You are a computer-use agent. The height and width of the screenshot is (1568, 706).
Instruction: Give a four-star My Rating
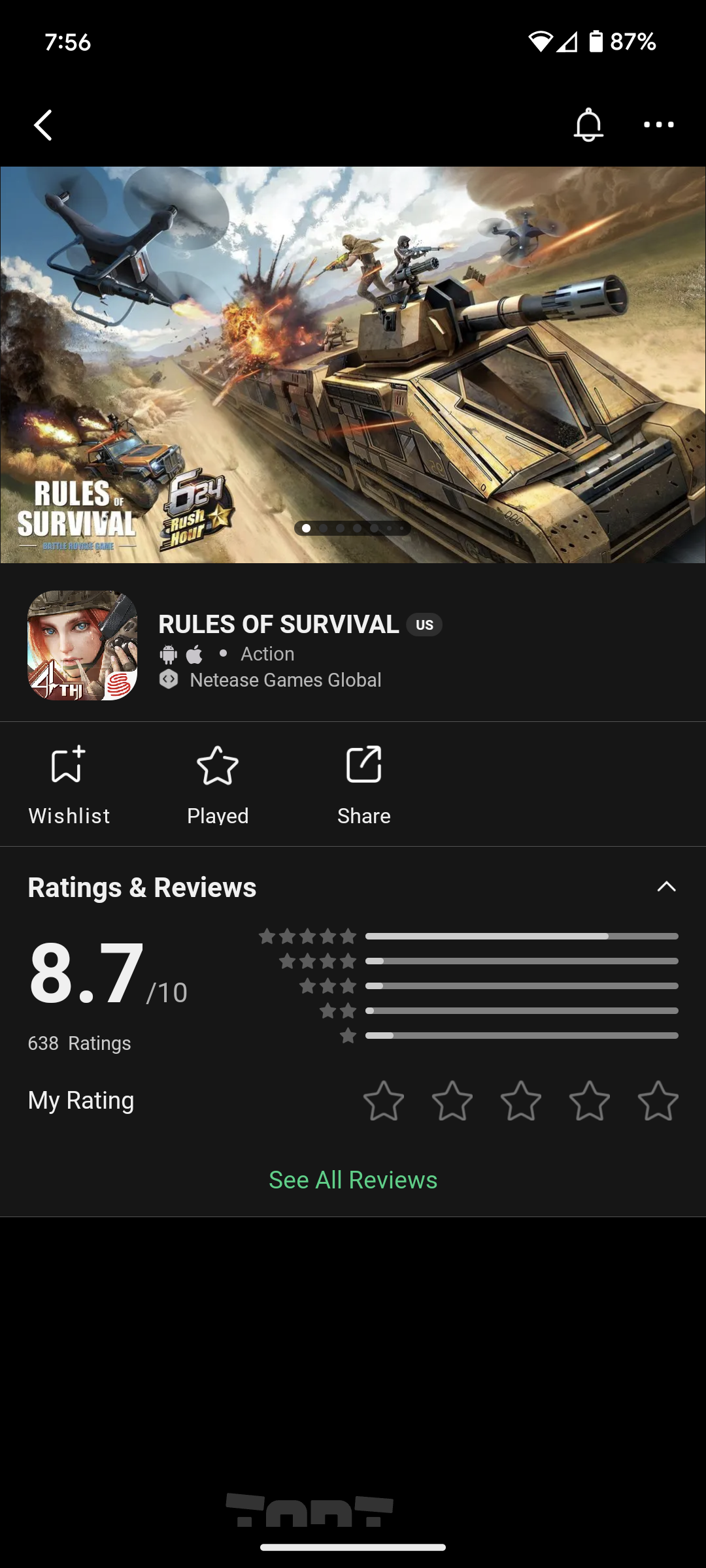pos(590,1101)
